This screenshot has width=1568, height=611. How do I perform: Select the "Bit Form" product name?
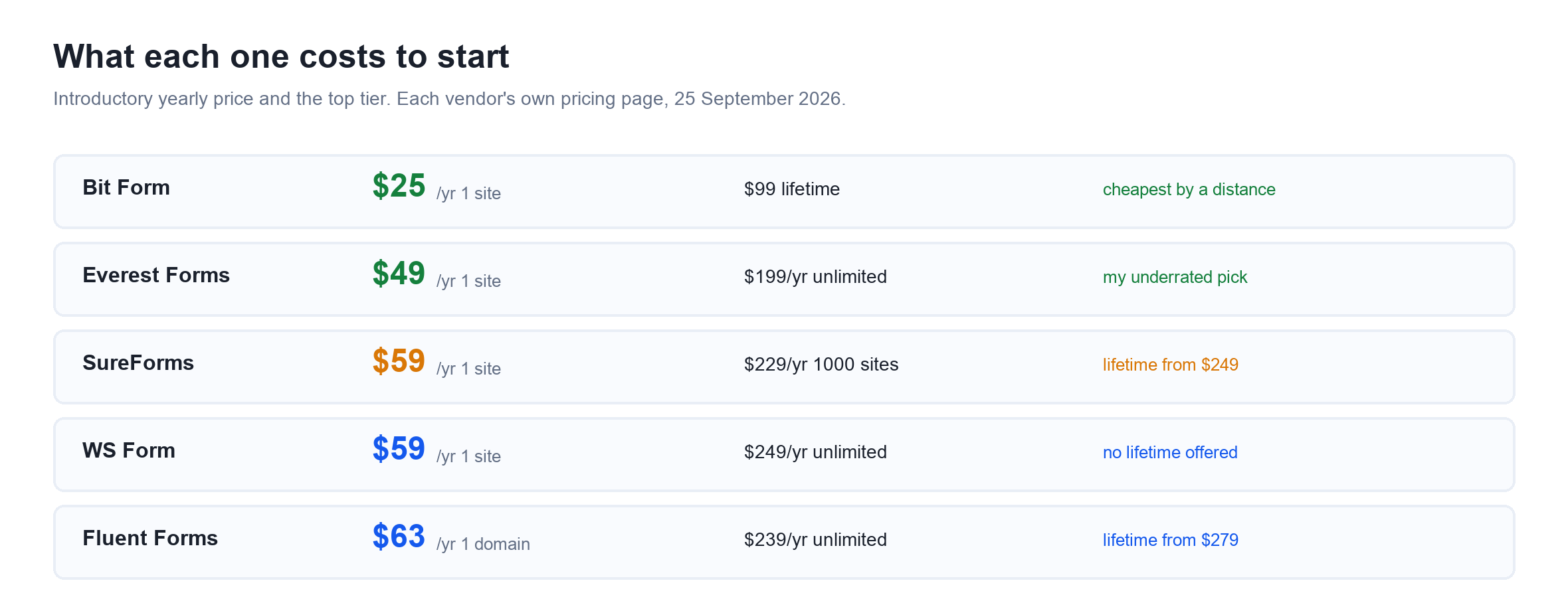126,187
